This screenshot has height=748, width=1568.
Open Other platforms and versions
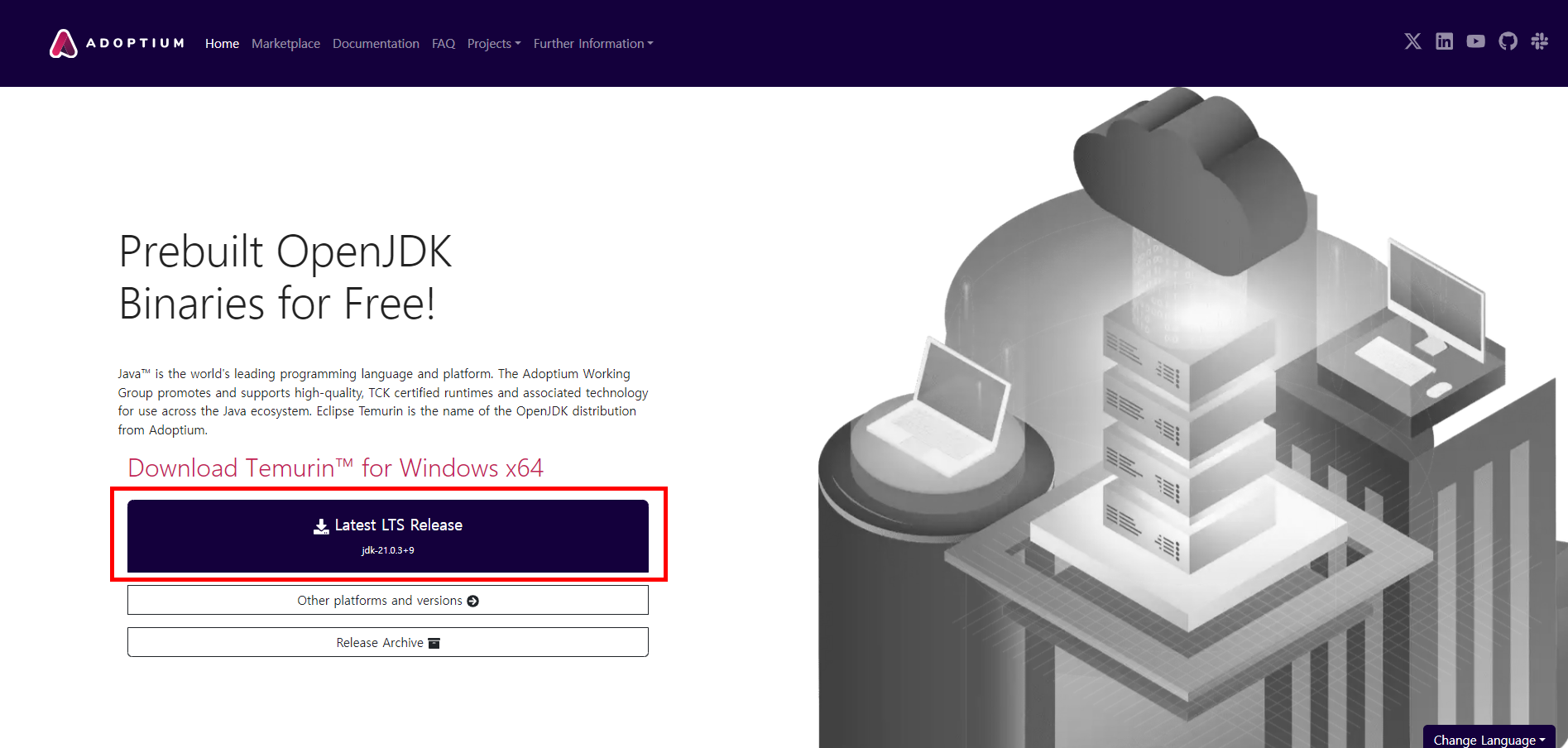(388, 600)
